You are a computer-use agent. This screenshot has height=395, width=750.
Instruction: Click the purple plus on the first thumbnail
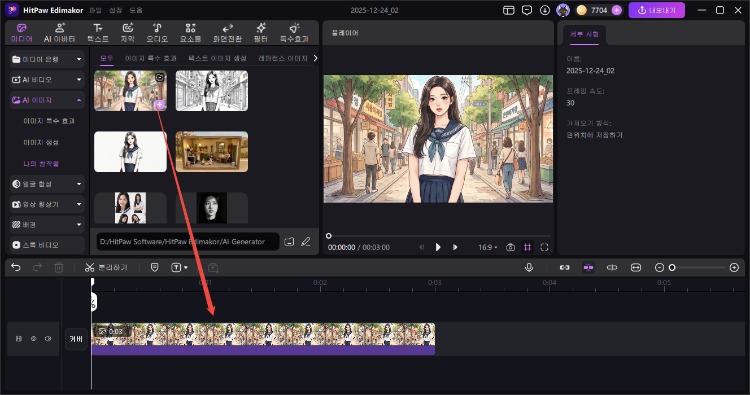(160, 105)
